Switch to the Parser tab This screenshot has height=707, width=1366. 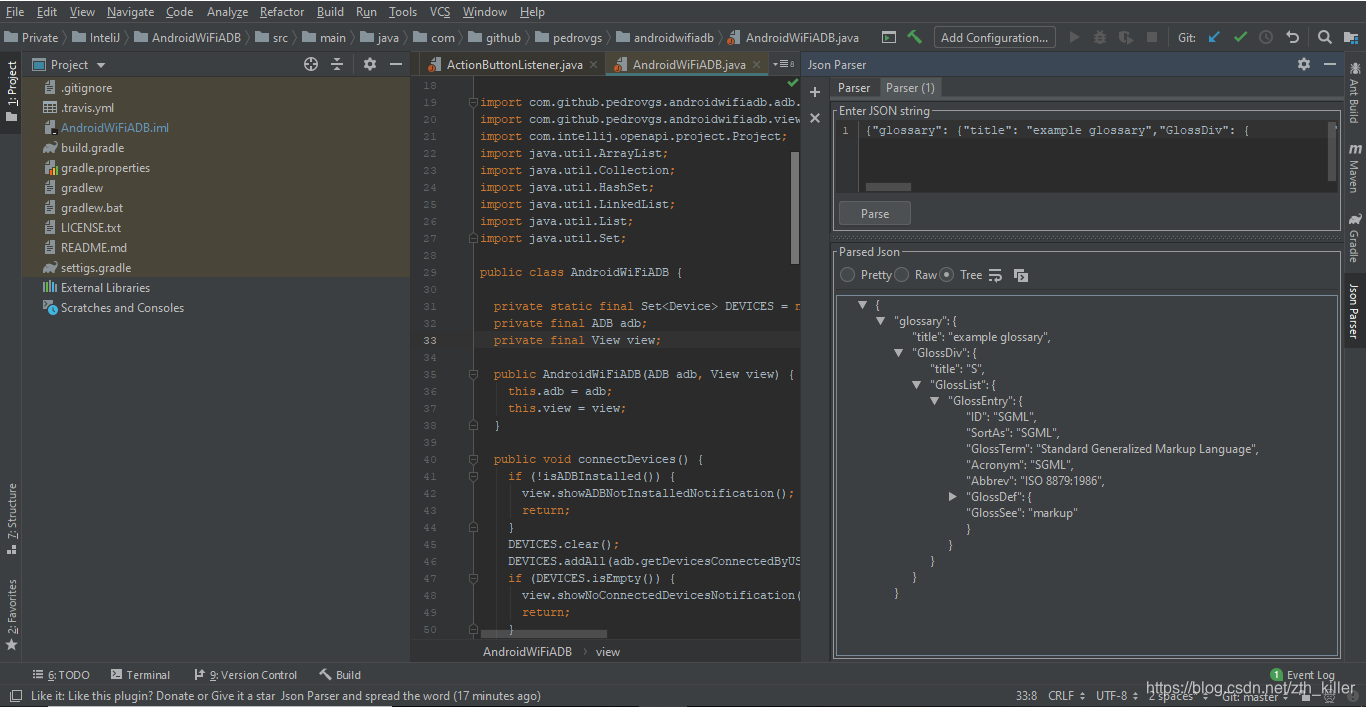[854, 88]
